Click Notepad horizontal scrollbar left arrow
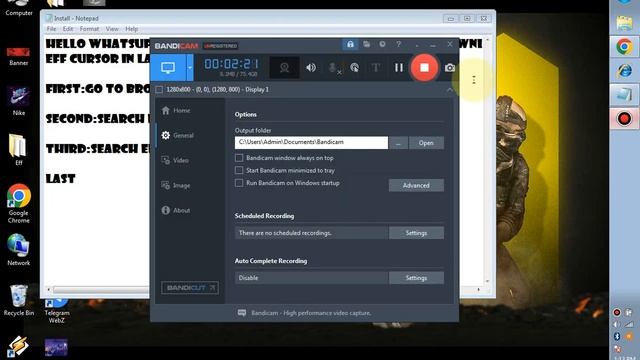 tap(49, 290)
